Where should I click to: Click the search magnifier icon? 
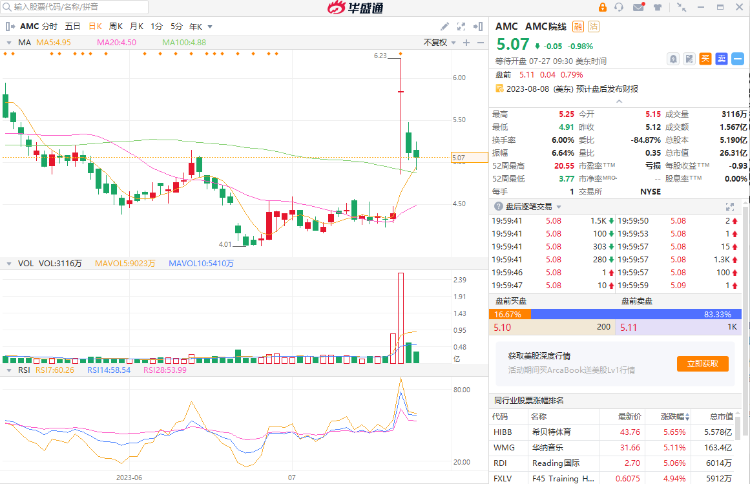7,7
